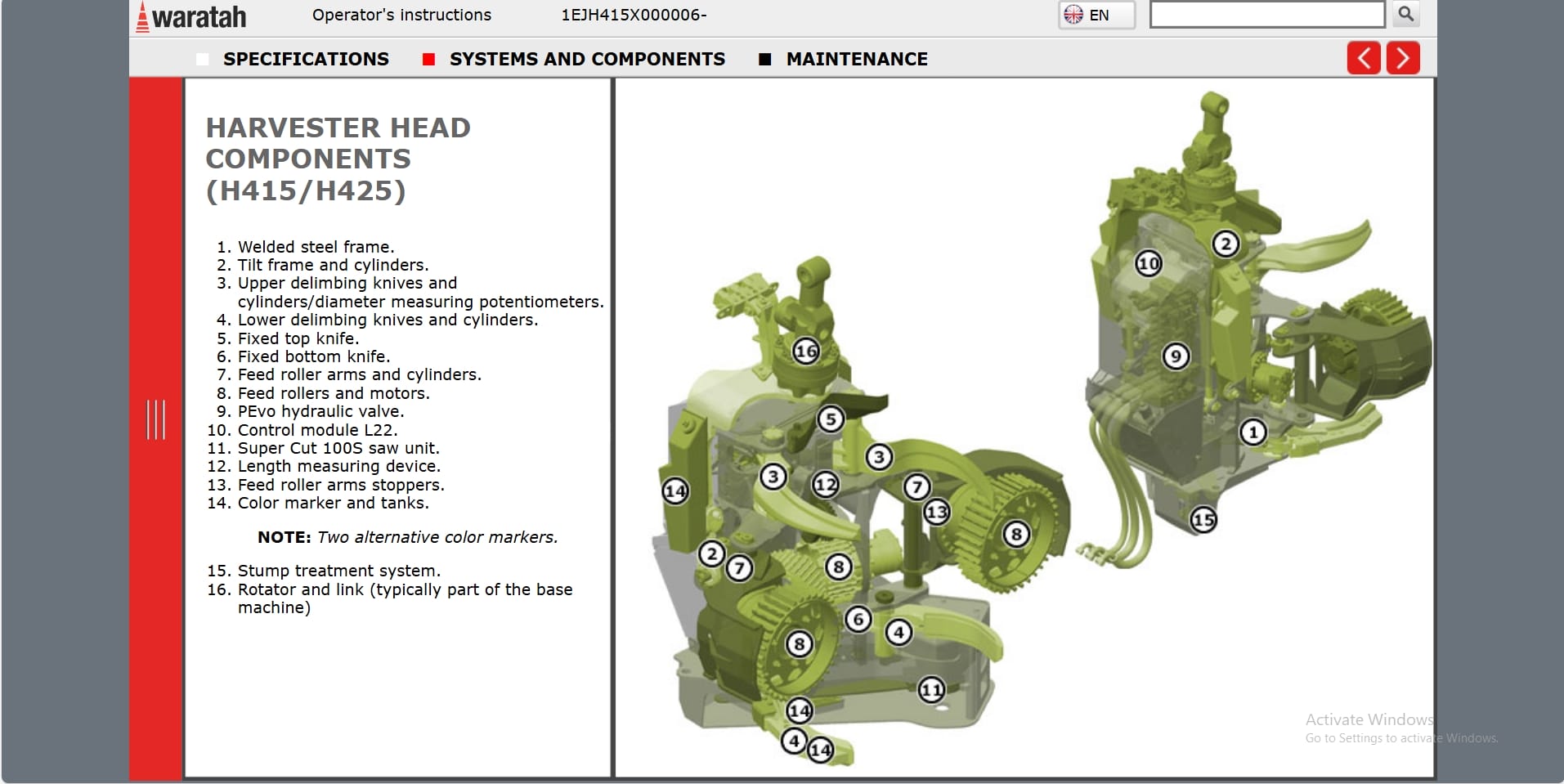The width and height of the screenshot is (1564, 784).
Task: Click the heading "HARVESTER HEAD COMPONENTS (H415/H425)"
Action: click(338, 159)
